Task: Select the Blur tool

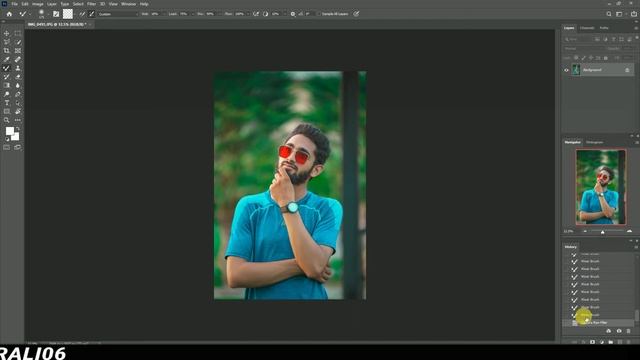Action: pos(18,85)
